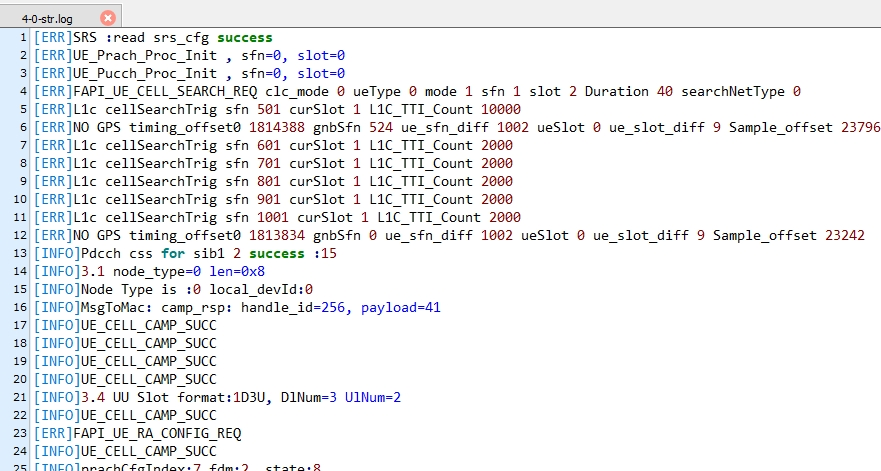Click sfn value 701 on line 8
881x471 pixels.
[269, 164]
